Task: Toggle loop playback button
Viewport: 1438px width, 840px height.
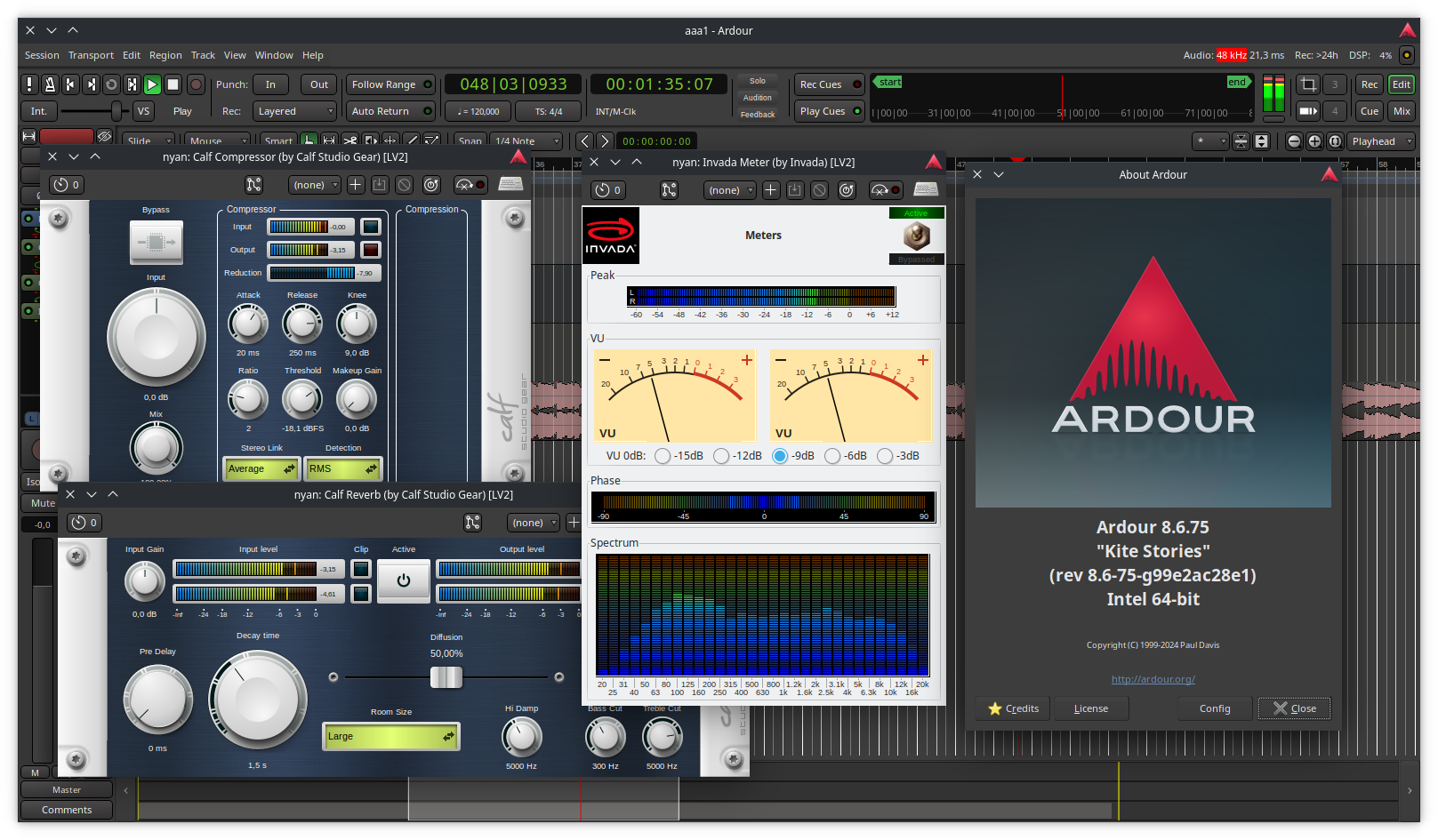Action: 111,84
